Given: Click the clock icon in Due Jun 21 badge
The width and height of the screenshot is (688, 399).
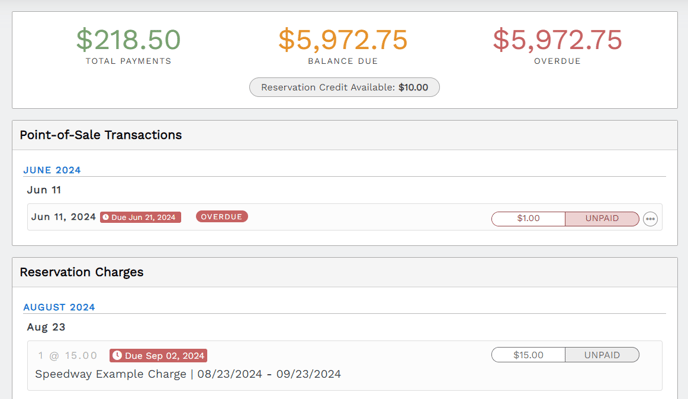Looking at the screenshot, I should (x=105, y=217).
